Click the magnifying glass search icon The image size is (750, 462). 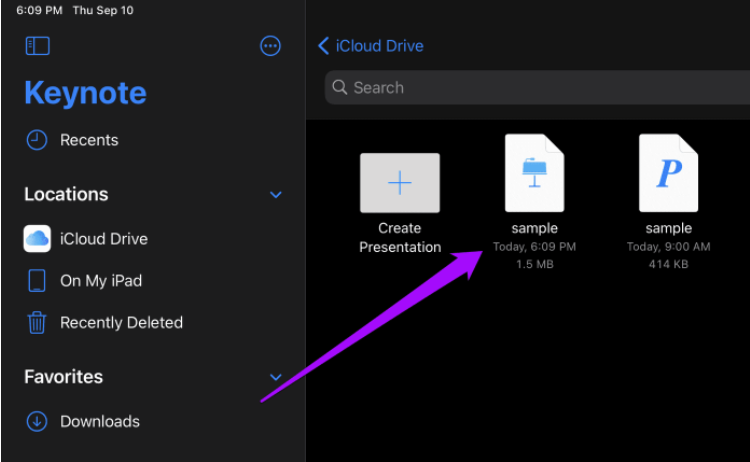pyautogui.click(x=340, y=88)
